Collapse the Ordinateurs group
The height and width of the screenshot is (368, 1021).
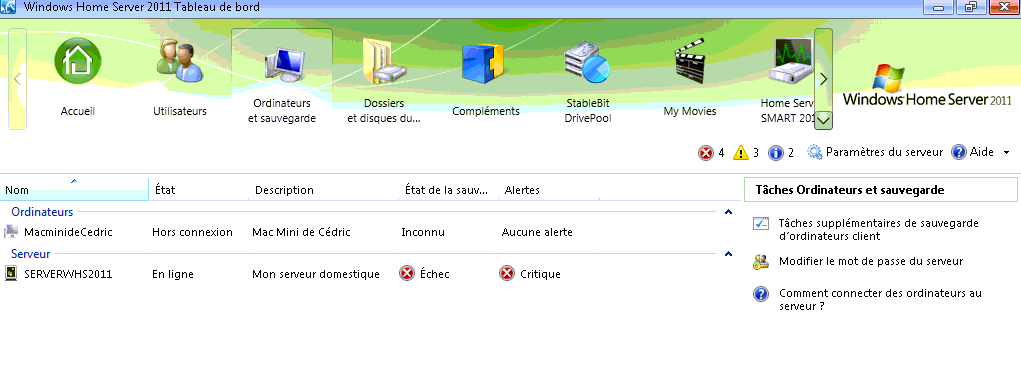pyautogui.click(x=729, y=212)
